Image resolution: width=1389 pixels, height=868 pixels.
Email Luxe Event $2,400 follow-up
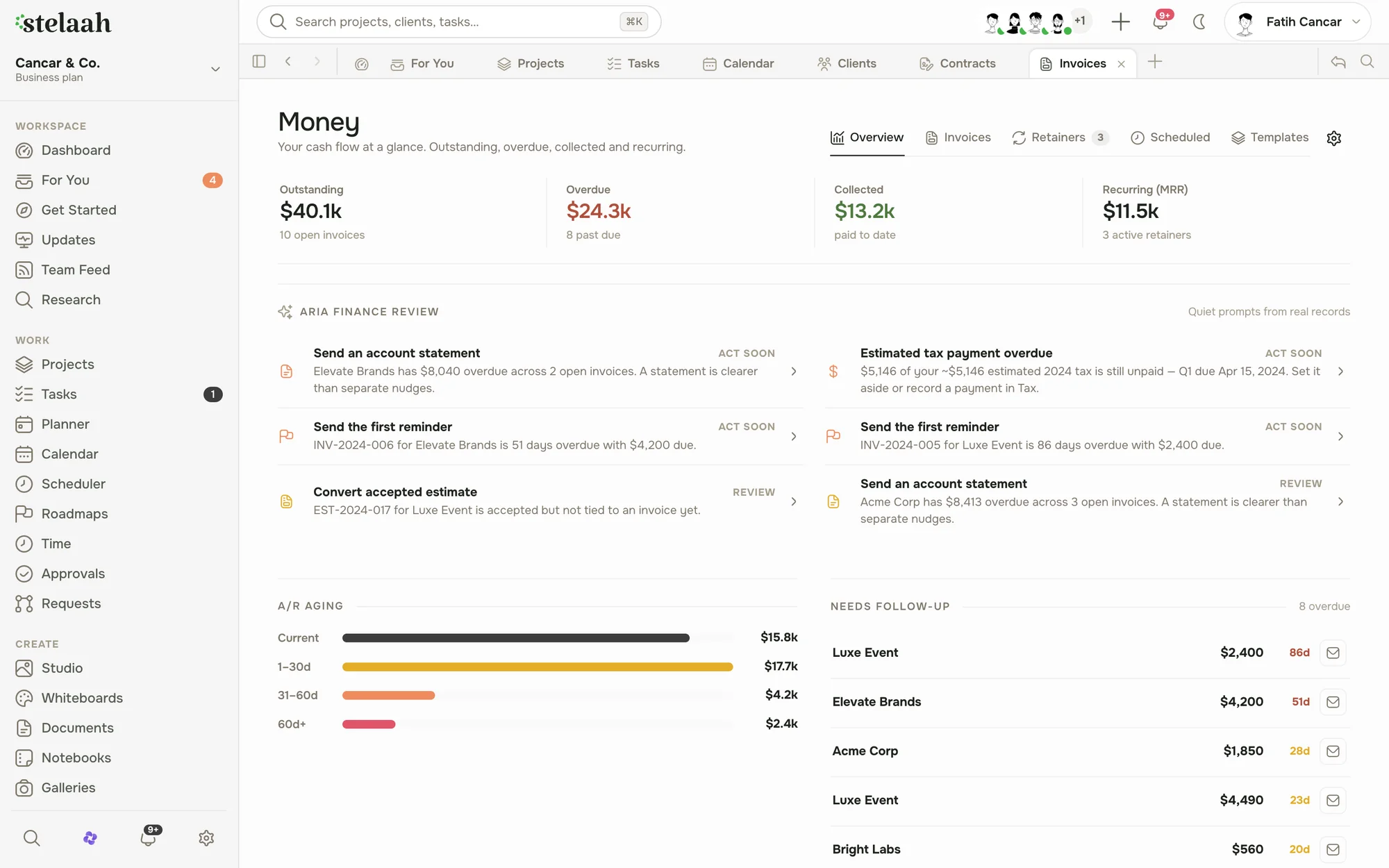pyautogui.click(x=1333, y=653)
